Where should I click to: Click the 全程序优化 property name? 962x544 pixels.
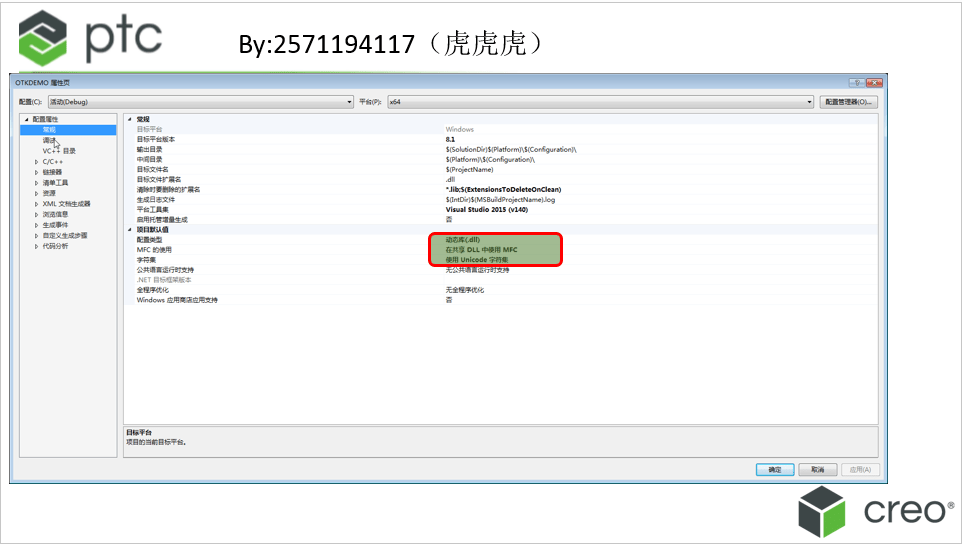(x=153, y=290)
